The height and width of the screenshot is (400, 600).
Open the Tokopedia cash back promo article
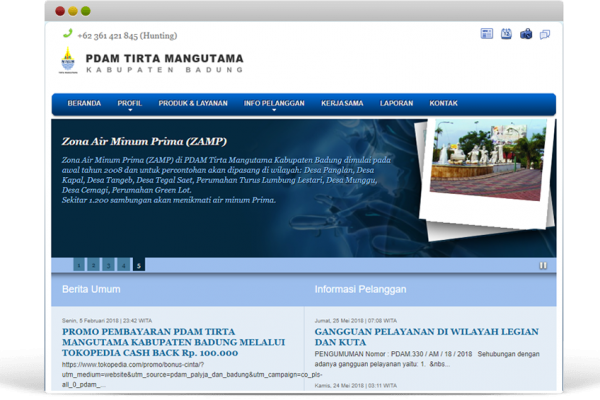[x=173, y=342]
